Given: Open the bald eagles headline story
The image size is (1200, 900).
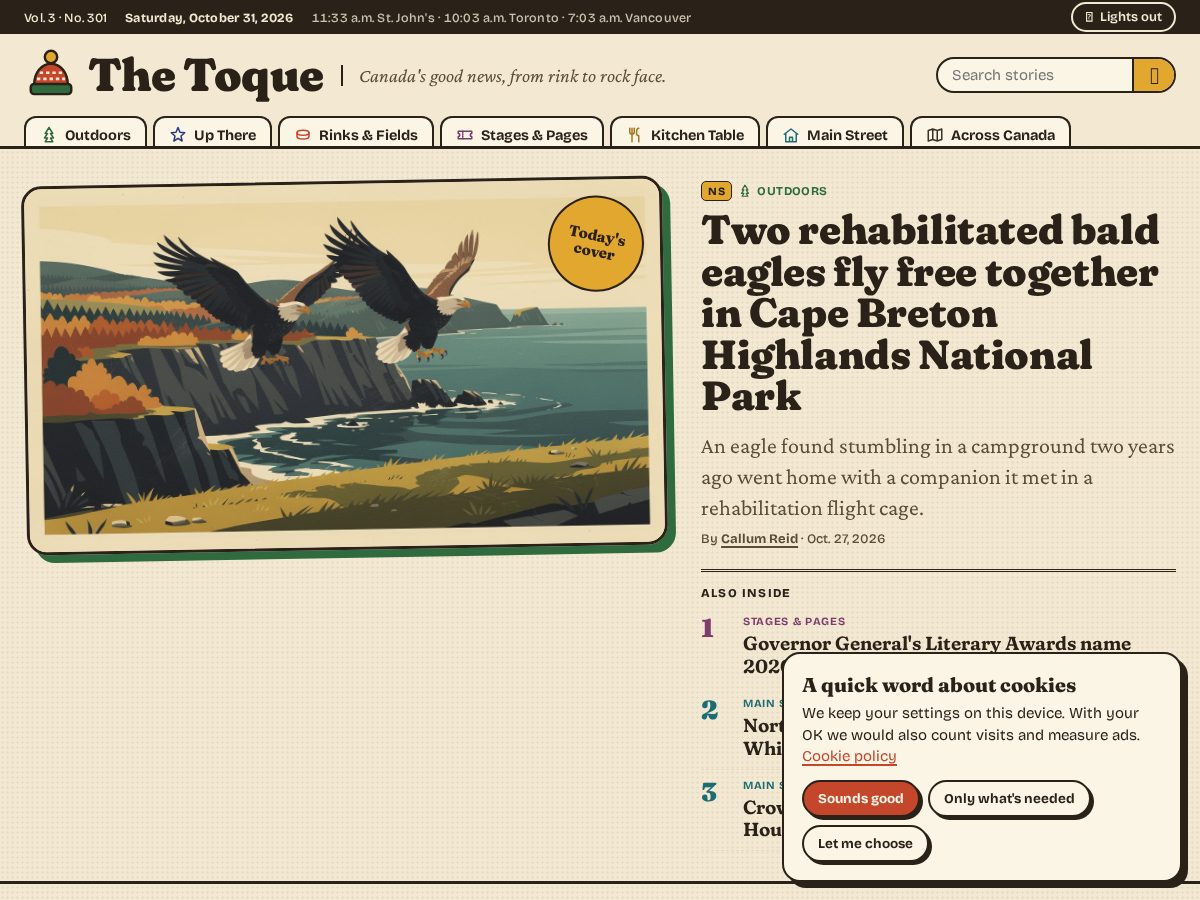Looking at the screenshot, I should (930, 313).
